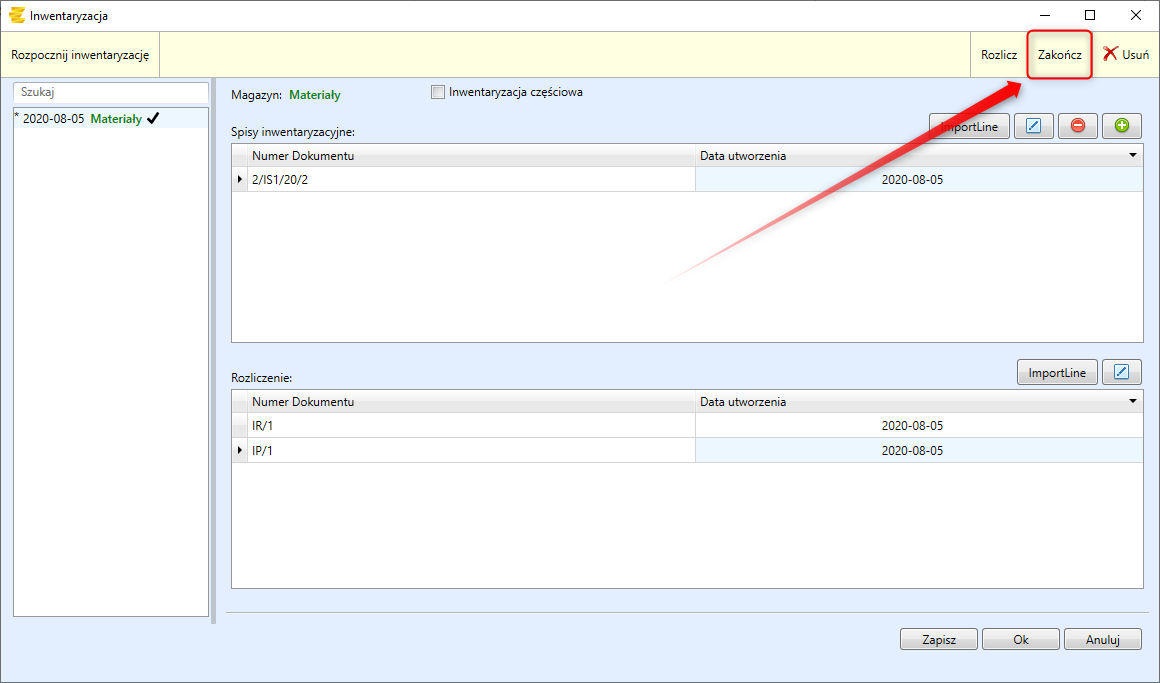Open the Spisy inwentaryzacyjne column dropdown arrow
The width and height of the screenshot is (1160, 683).
[1133, 156]
